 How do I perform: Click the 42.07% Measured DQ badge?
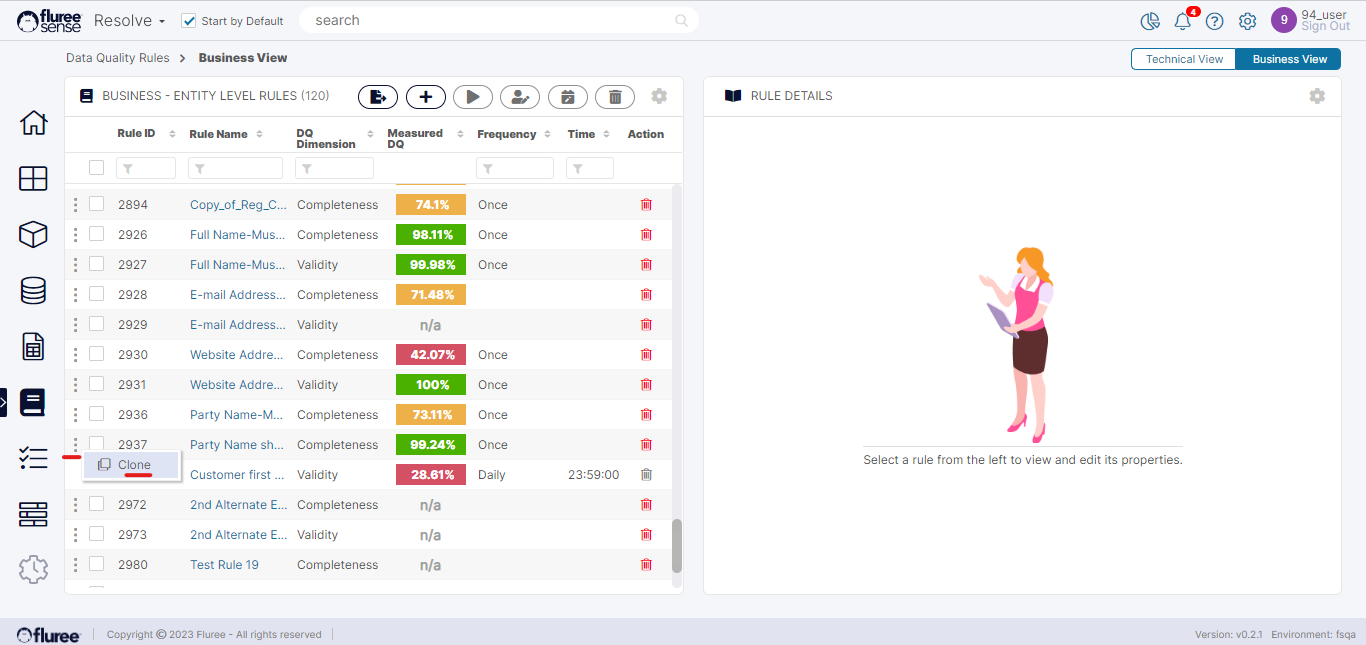430,355
